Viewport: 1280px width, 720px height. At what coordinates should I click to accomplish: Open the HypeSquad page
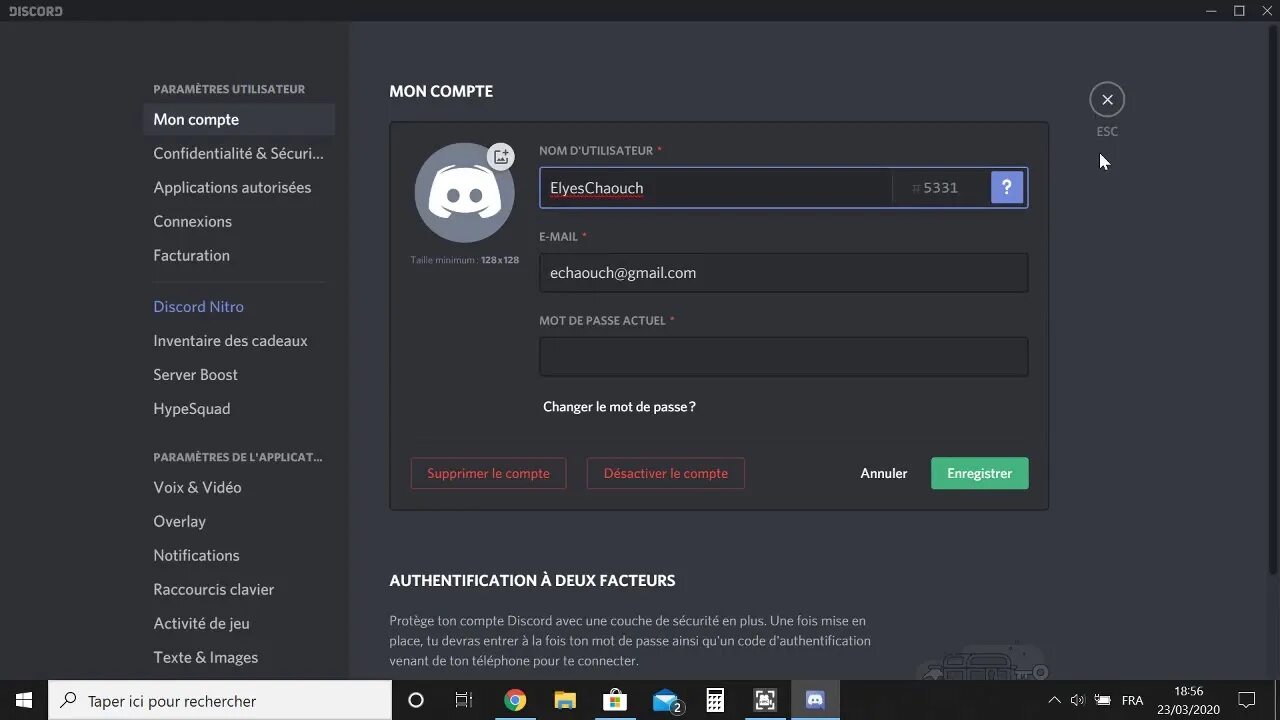tap(239, 408)
